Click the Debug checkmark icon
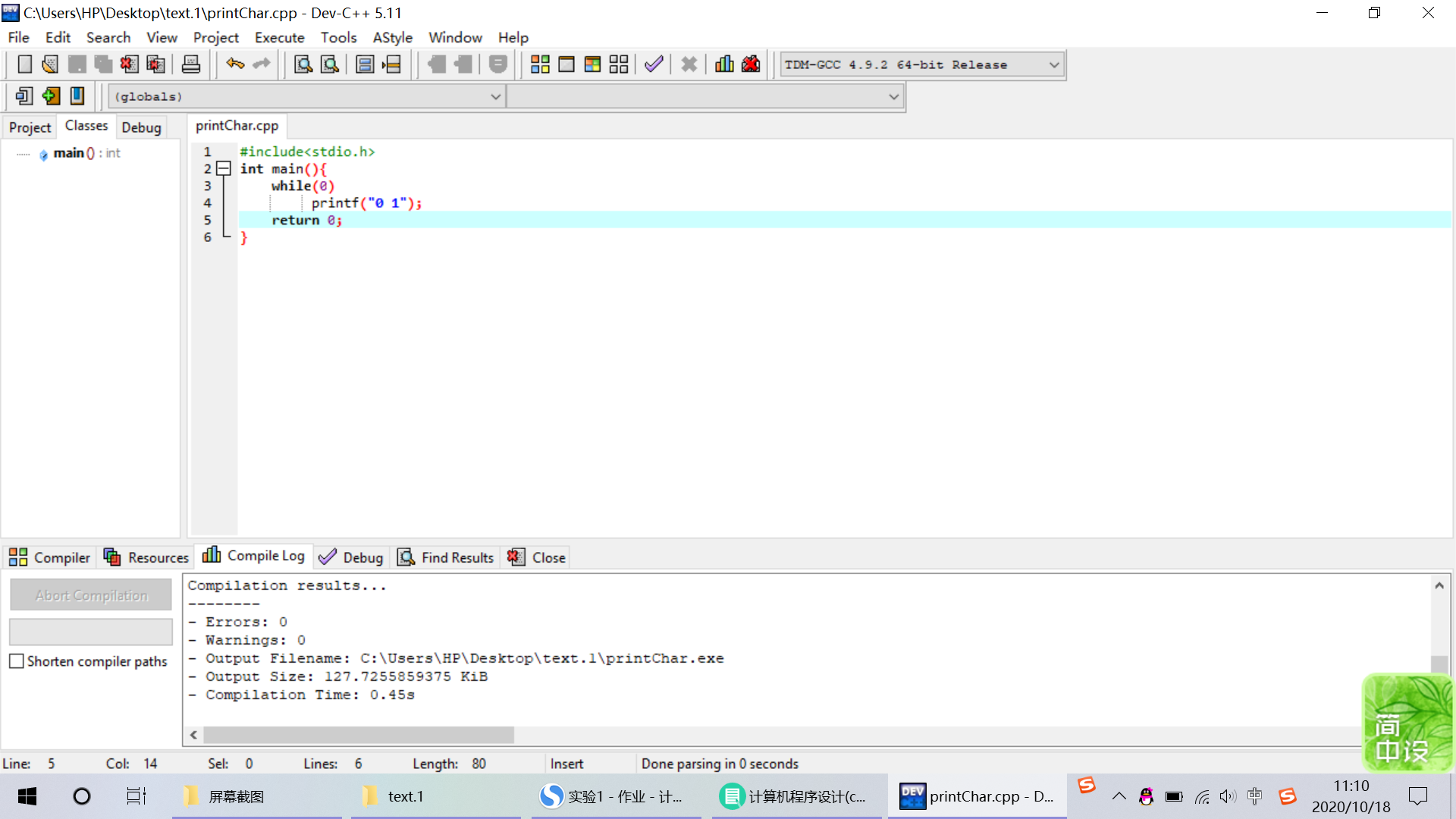The height and width of the screenshot is (819, 1456). [x=654, y=64]
